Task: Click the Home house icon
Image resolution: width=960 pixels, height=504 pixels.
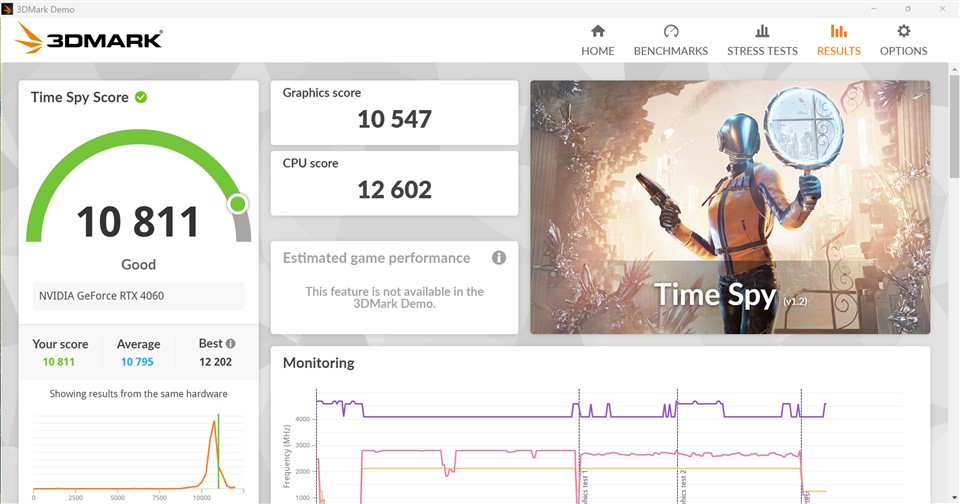Action: click(x=598, y=31)
